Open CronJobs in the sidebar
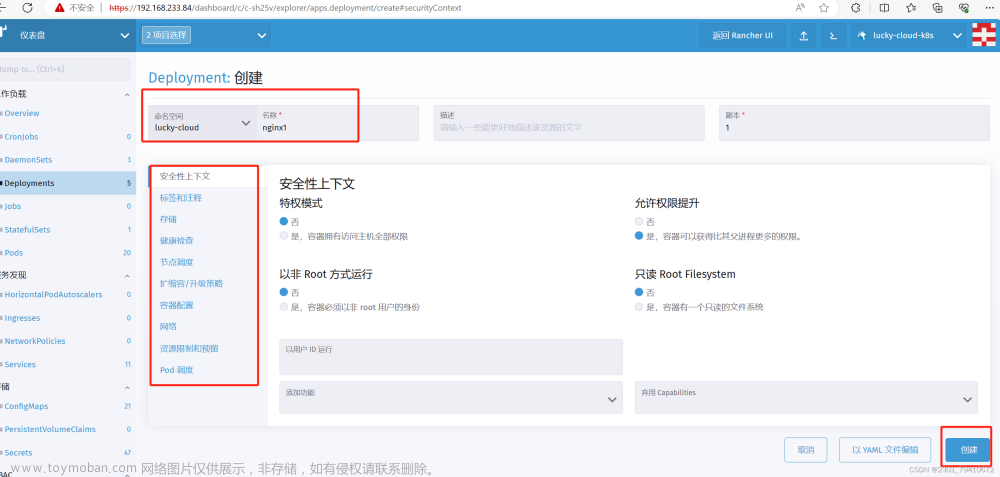The image size is (1000, 477). click(22, 136)
